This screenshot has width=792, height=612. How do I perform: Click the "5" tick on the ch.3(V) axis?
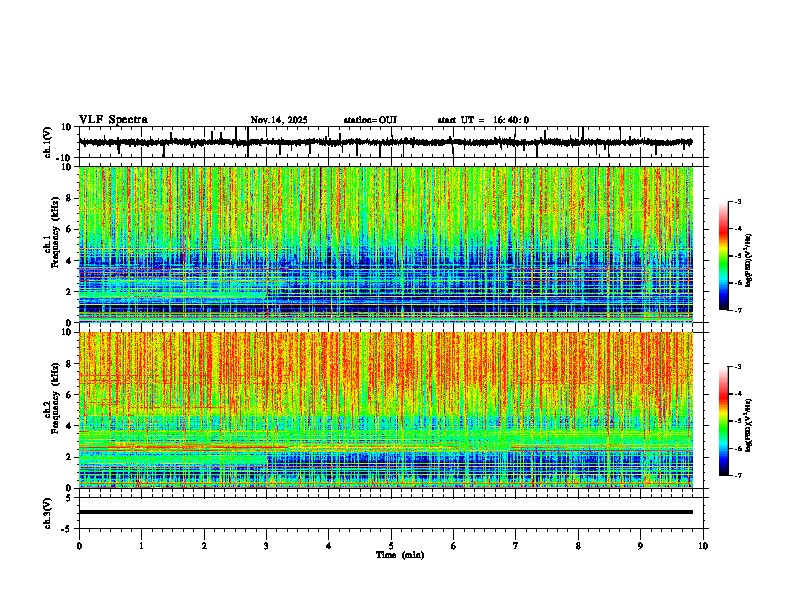tap(70, 497)
